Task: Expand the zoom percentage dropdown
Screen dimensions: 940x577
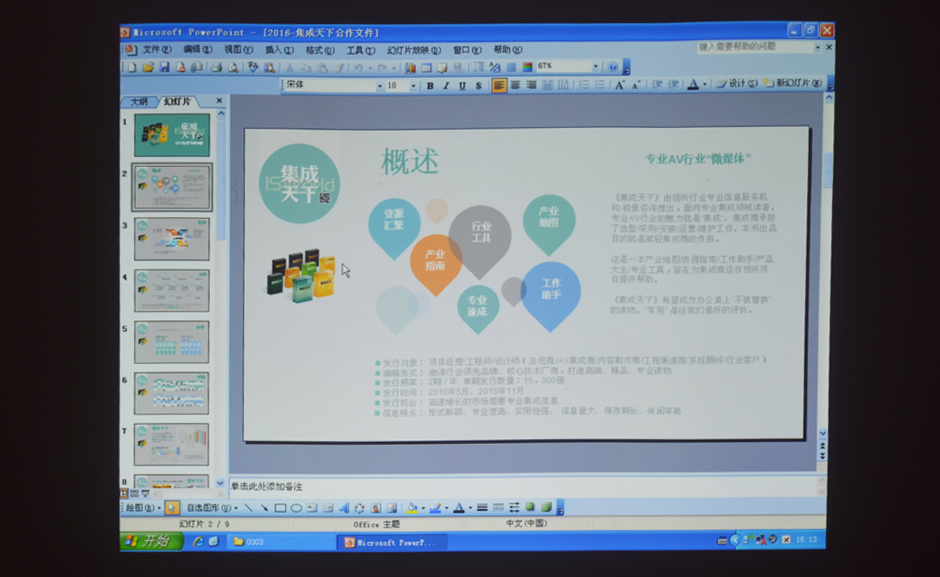Action: (596, 67)
